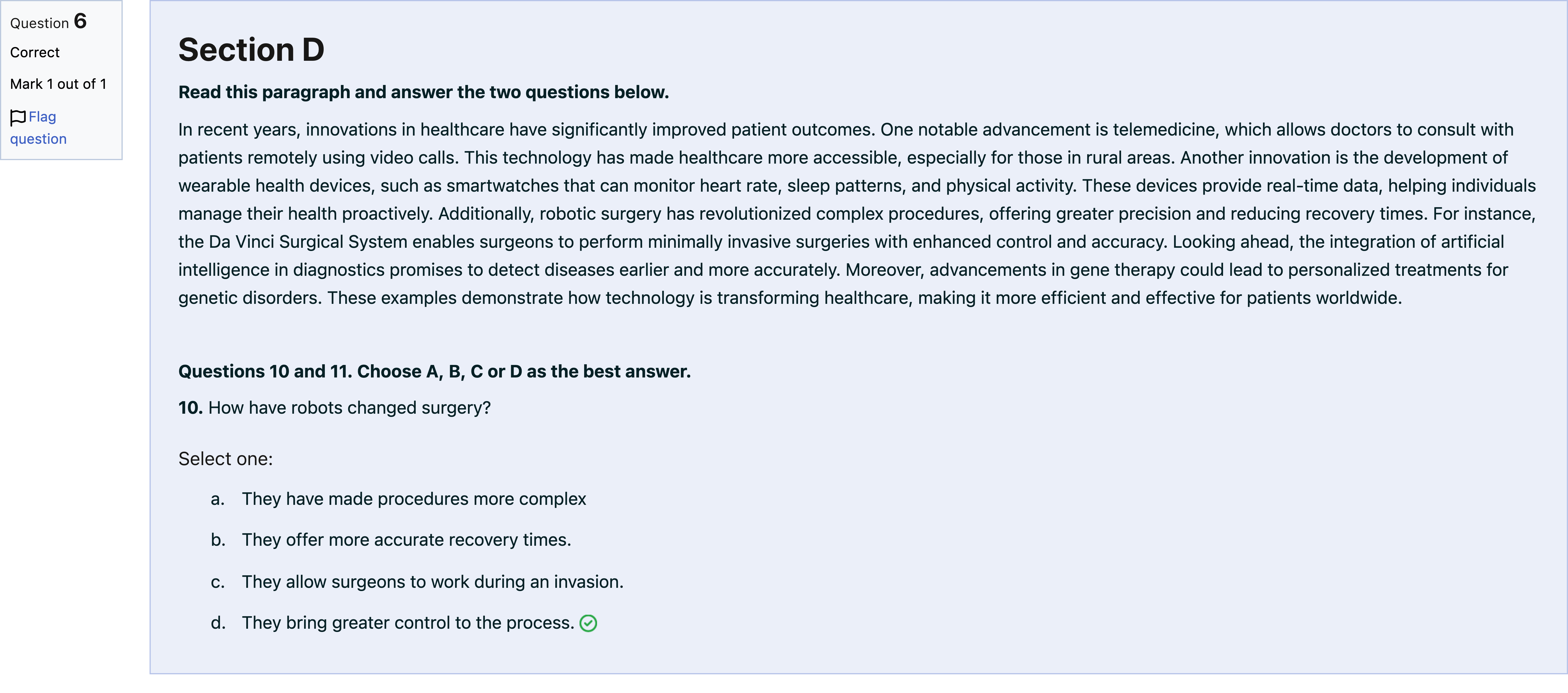Click question 10 about robots and surgery
1568x693 pixels.
click(x=335, y=407)
